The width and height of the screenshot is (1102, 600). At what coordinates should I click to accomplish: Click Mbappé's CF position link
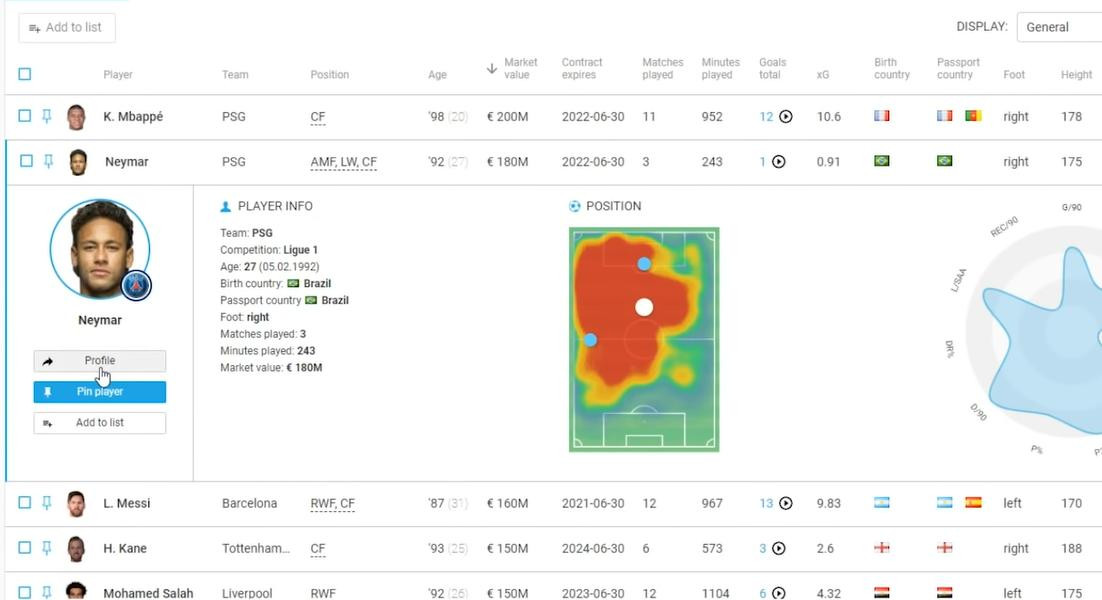318,117
